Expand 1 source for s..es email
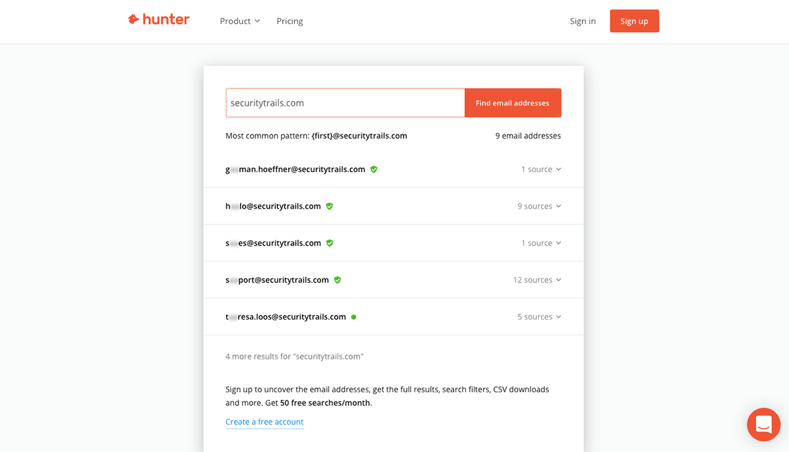 click(x=541, y=243)
